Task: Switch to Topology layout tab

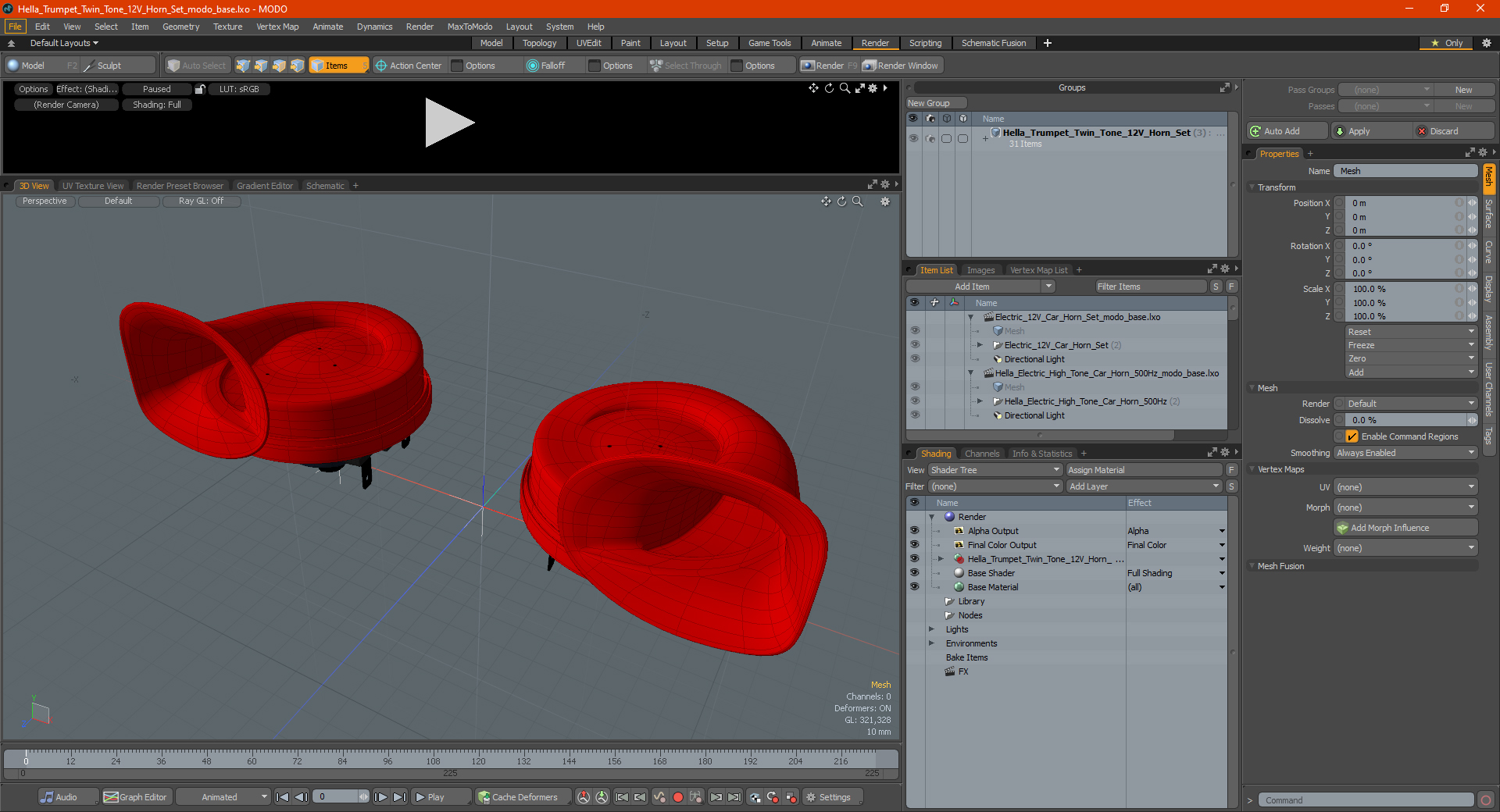Action: point(539,43)
